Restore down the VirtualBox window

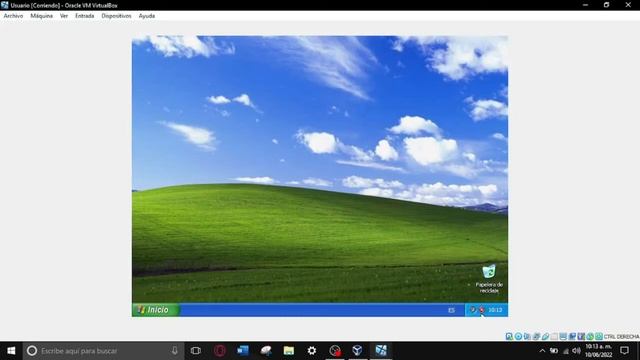607,5
